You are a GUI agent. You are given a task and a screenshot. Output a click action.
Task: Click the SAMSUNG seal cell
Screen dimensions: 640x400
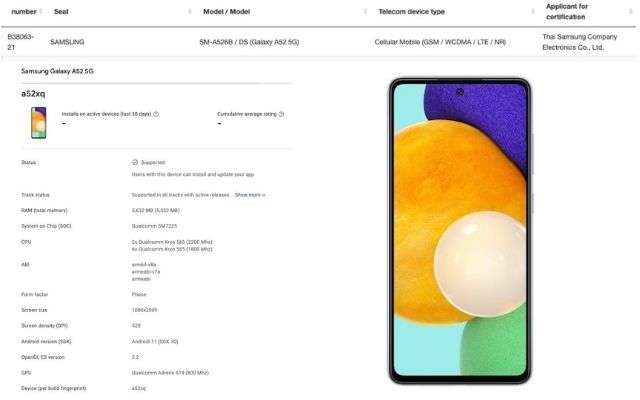pos(67,42)
